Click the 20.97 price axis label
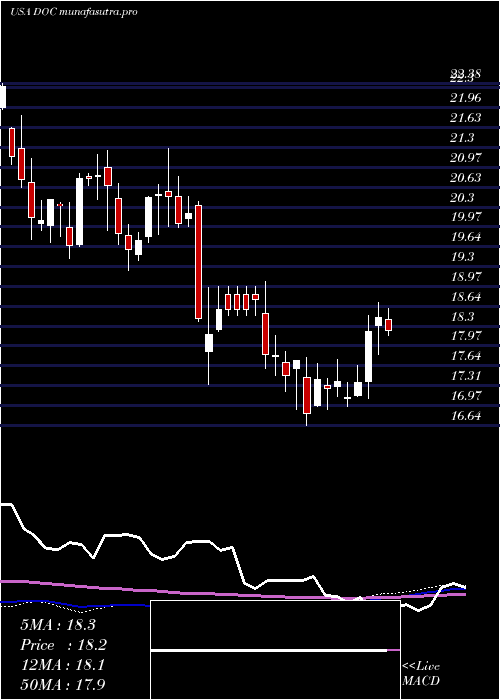This screenshot has width=500, height=700. (x=466, y=158)
